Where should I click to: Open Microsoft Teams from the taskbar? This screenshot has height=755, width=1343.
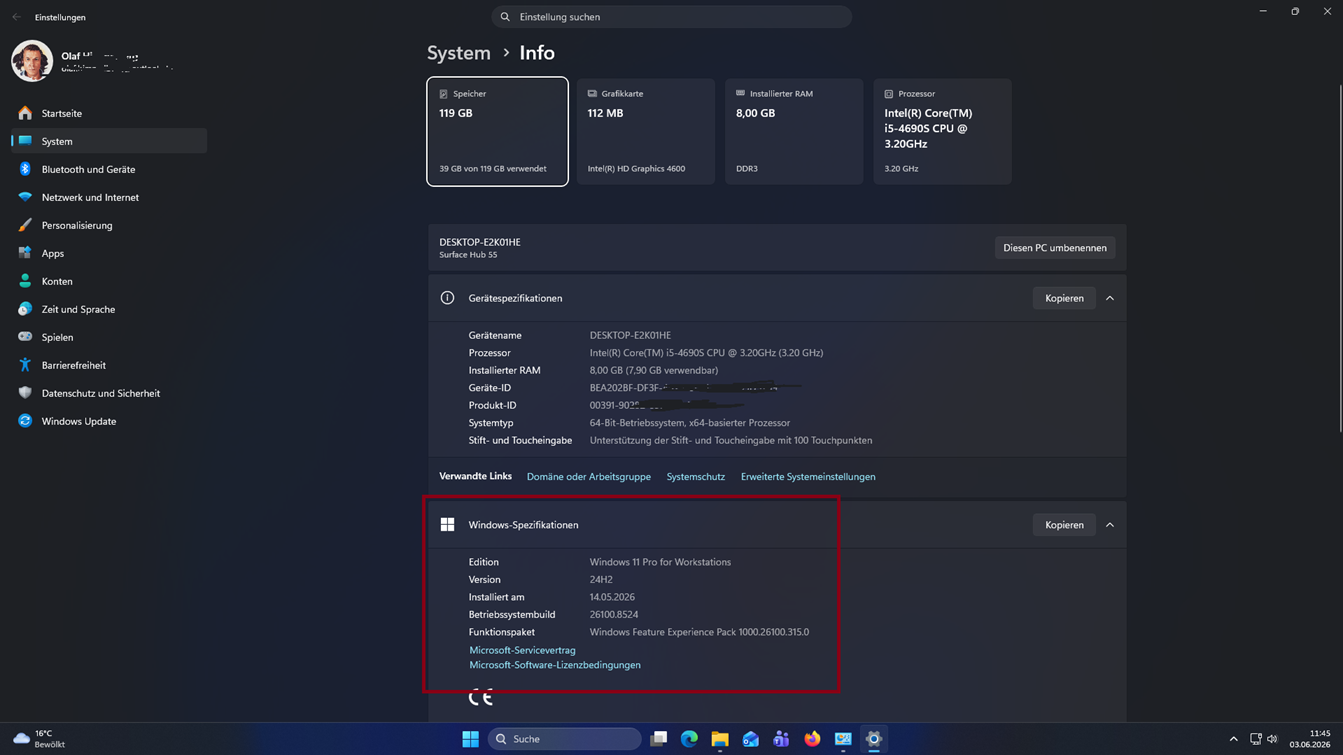click(x=781, y=739)
